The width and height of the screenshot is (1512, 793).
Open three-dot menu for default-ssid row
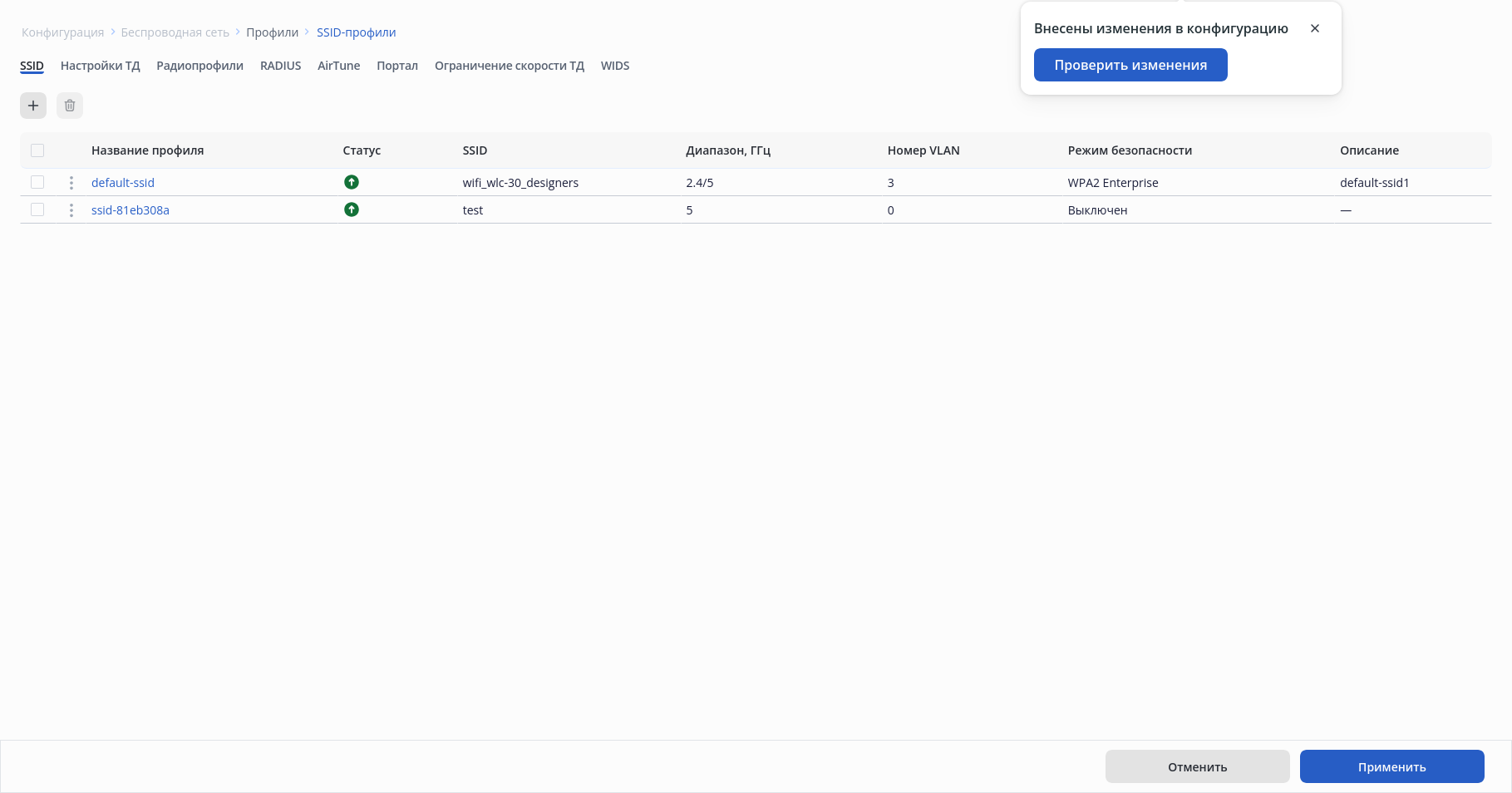71,183
